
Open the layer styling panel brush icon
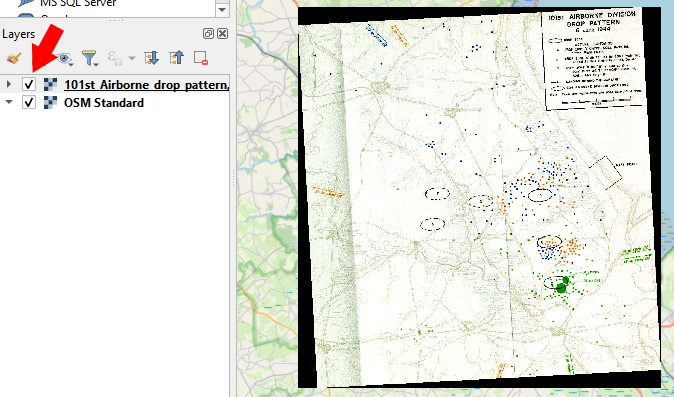[14, 58]
